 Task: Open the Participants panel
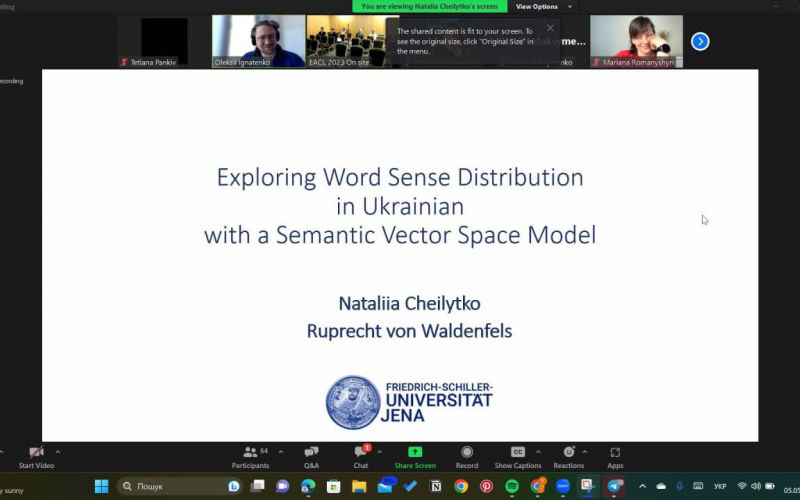(250, 457)
